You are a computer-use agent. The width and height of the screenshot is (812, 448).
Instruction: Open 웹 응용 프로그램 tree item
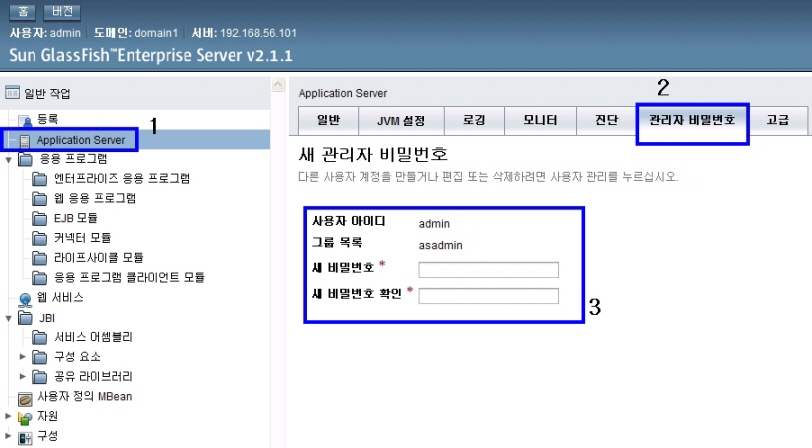click(x=95, y=198)
